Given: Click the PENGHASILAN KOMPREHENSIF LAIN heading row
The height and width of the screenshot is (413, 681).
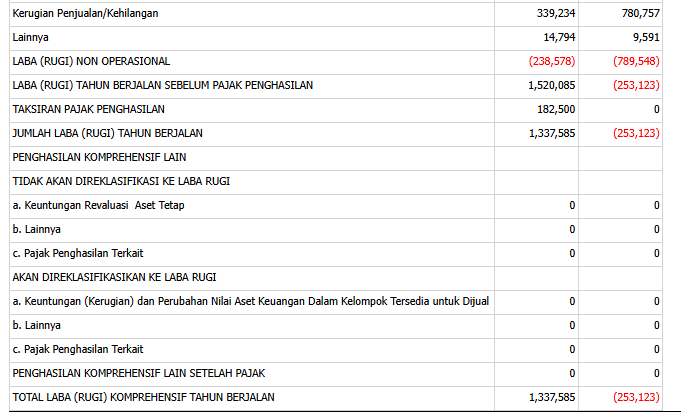Looking at the screenshot, I should (x=99, y=157).
